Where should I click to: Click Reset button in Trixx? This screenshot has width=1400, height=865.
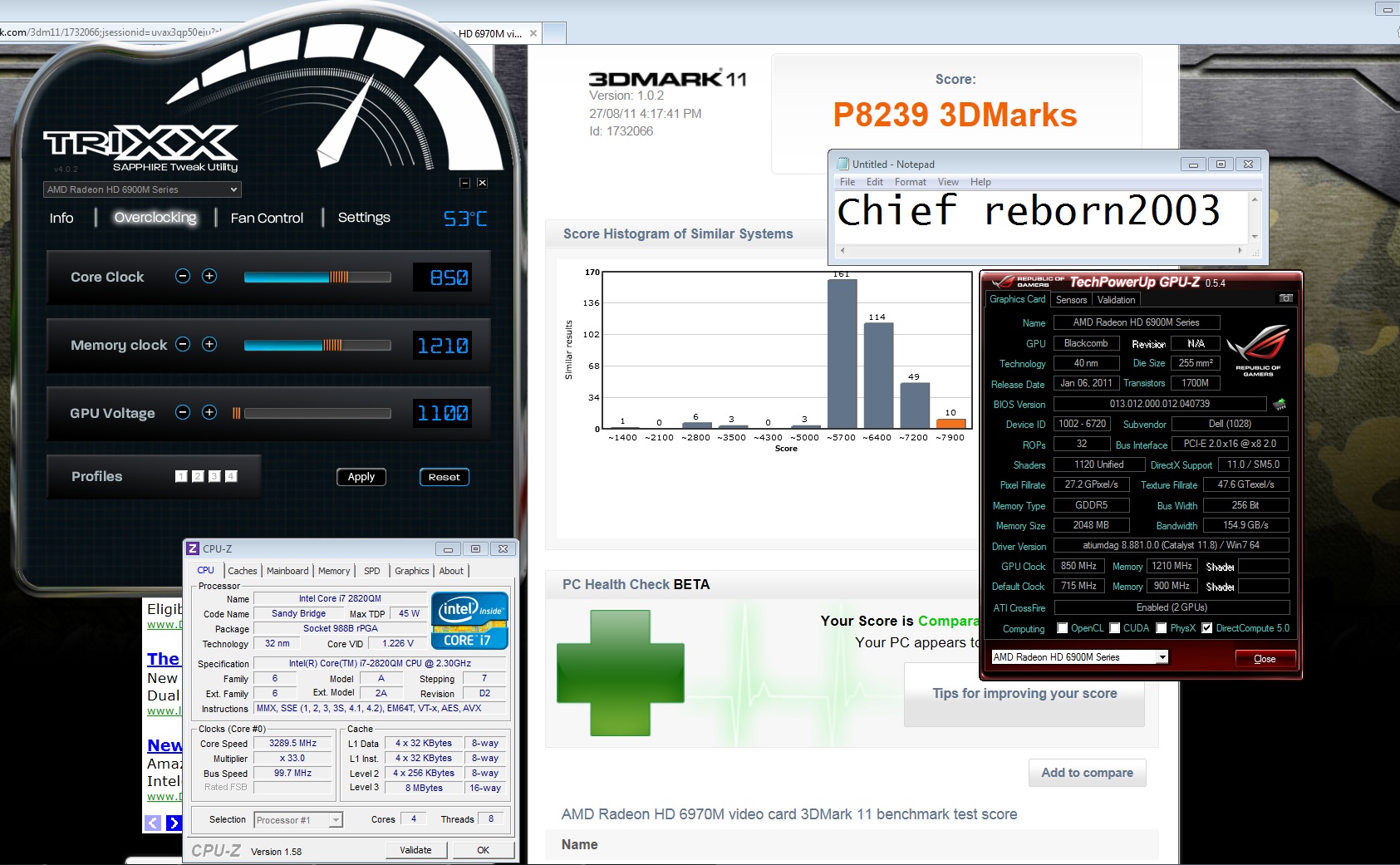444,477
